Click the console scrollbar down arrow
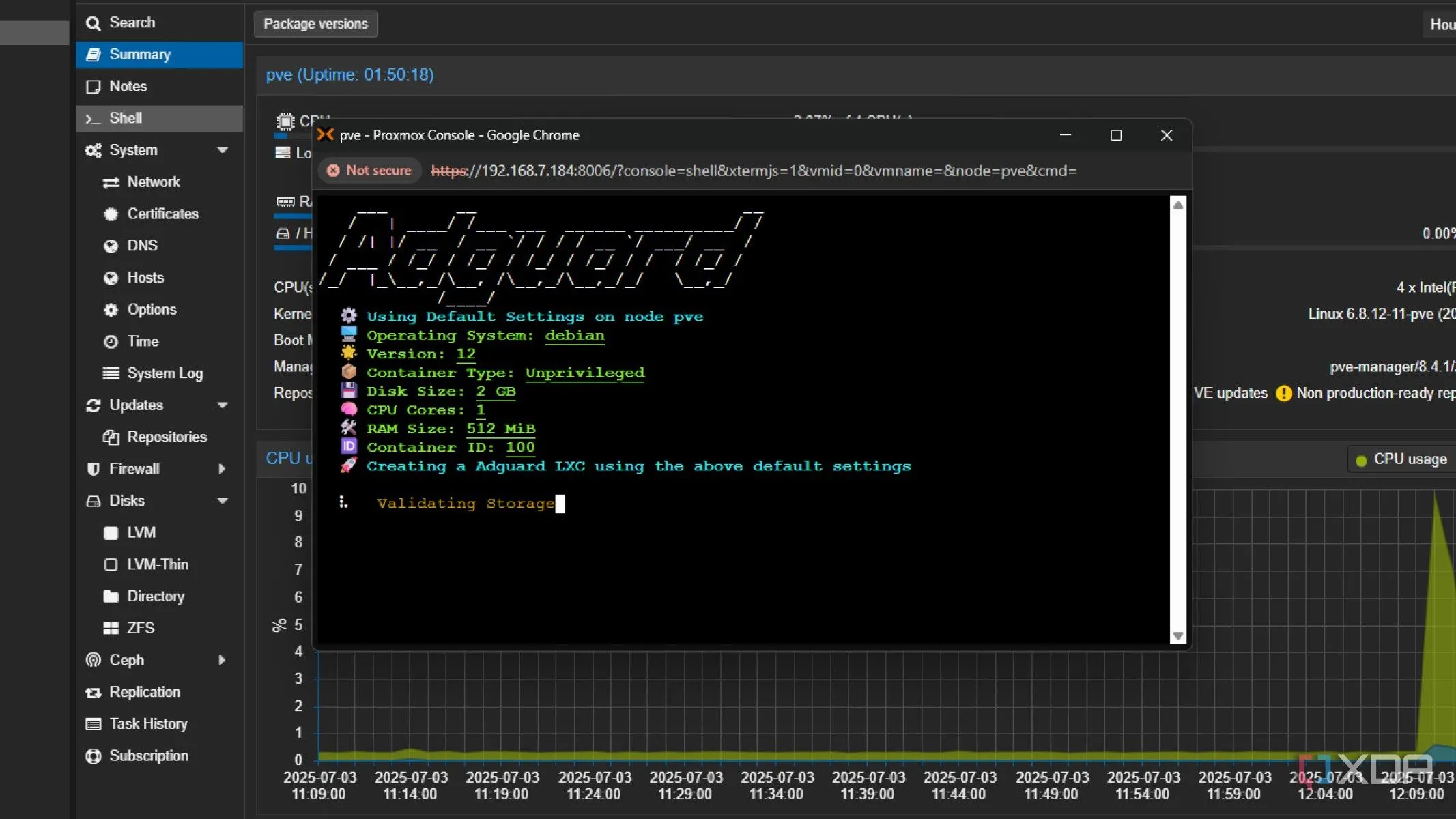This screenshot has width=1456, height=819. [1178, 636]
